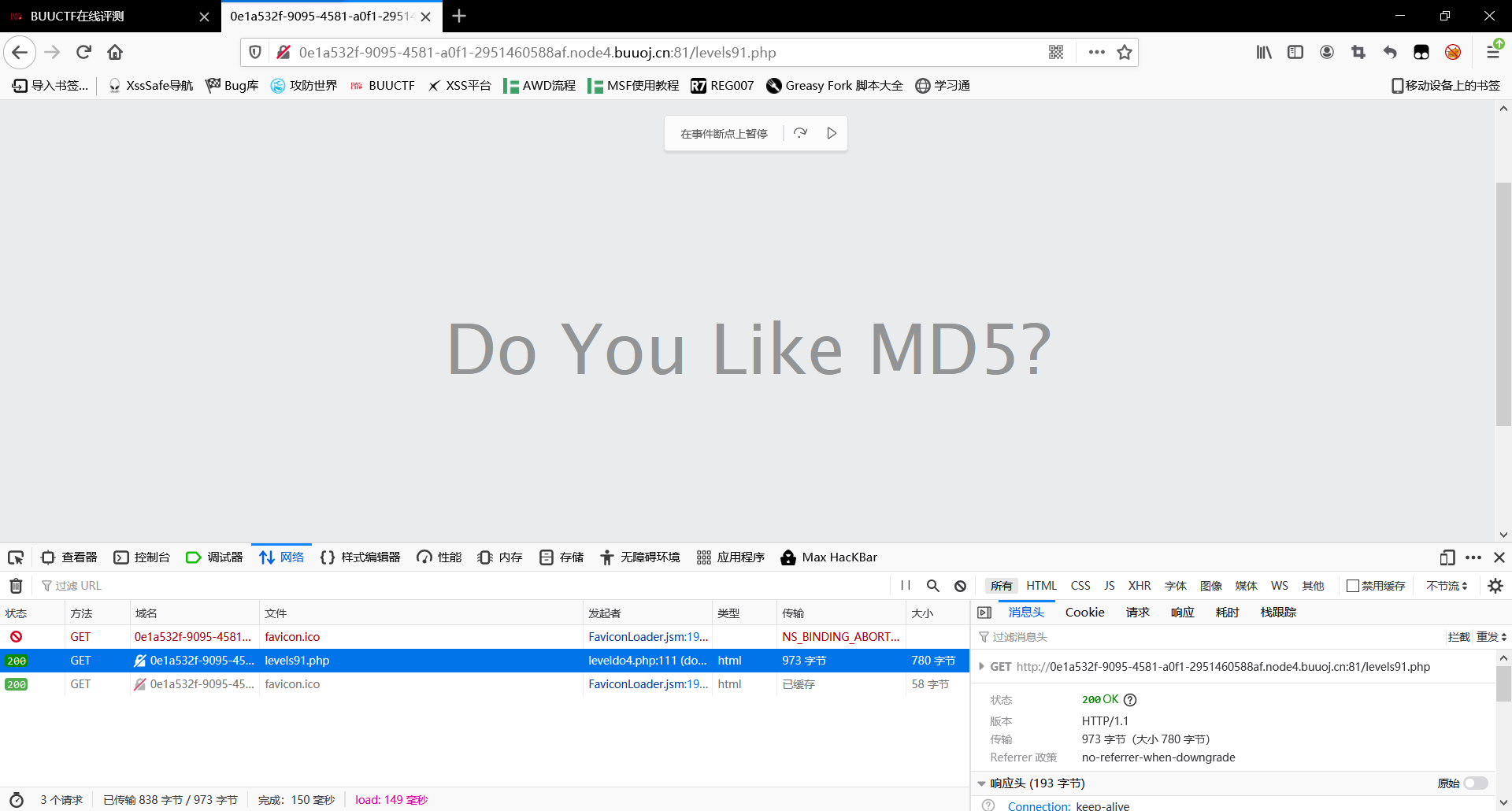
Task: Expand the GET request URL details
Action: (982, 666)
